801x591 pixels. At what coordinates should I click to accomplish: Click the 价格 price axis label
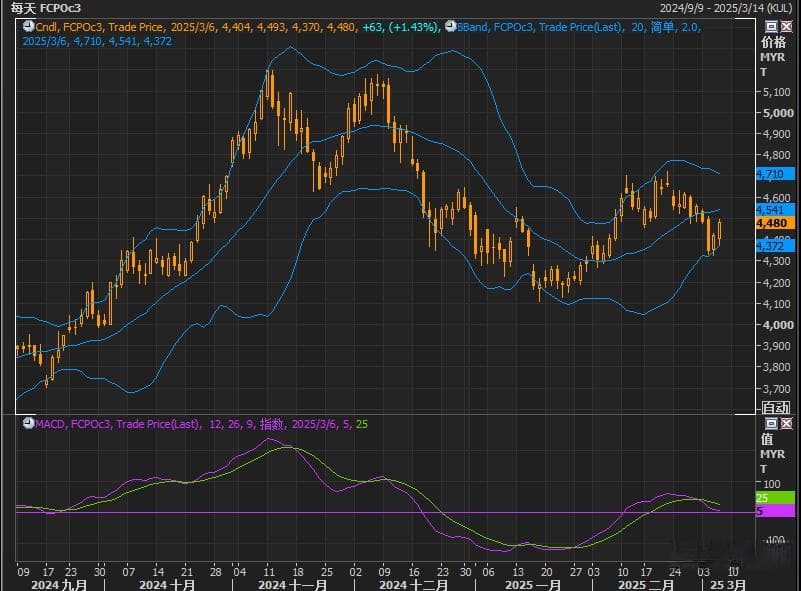point(773,42)
